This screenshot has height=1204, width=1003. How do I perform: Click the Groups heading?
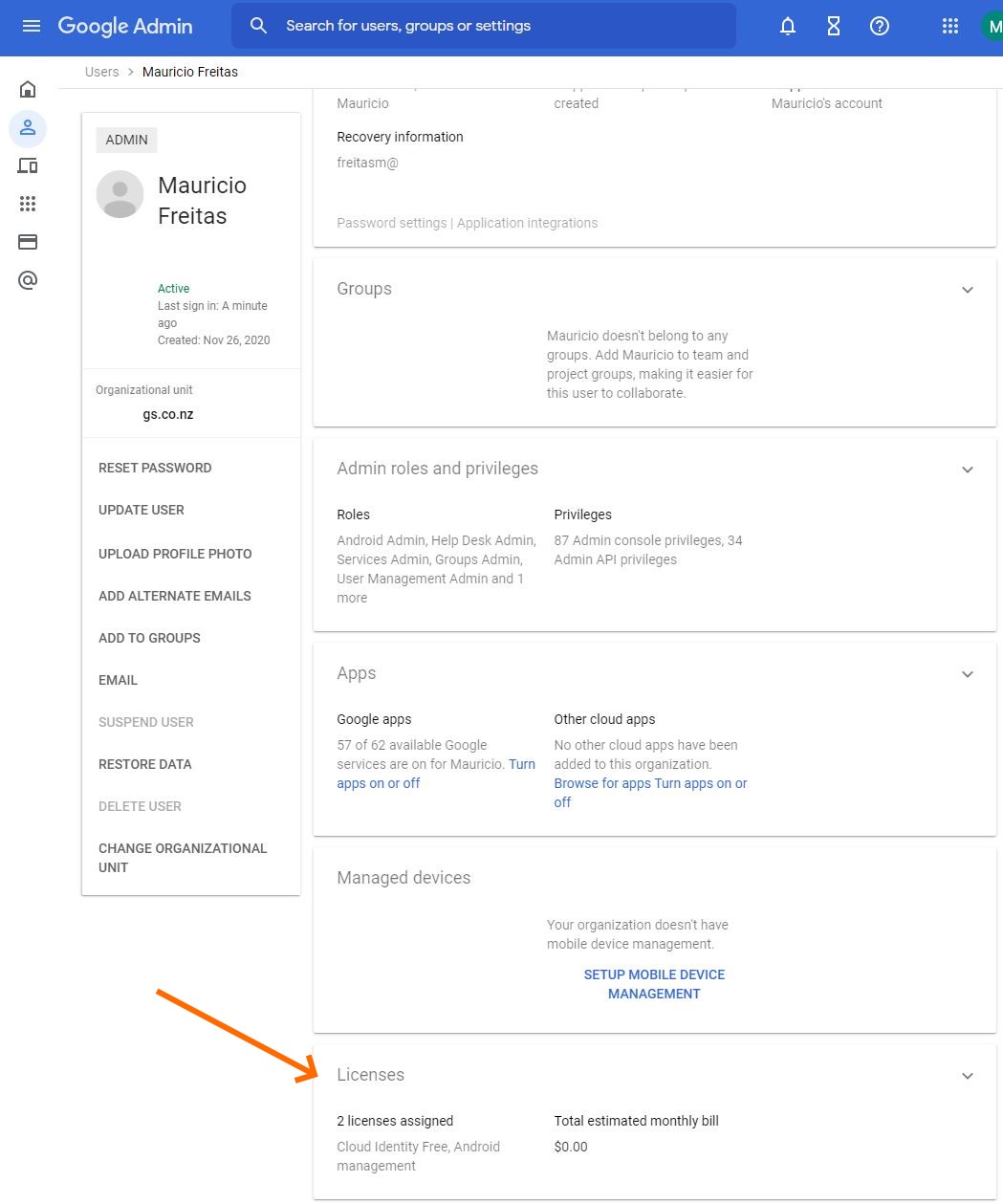coord(364,289)
